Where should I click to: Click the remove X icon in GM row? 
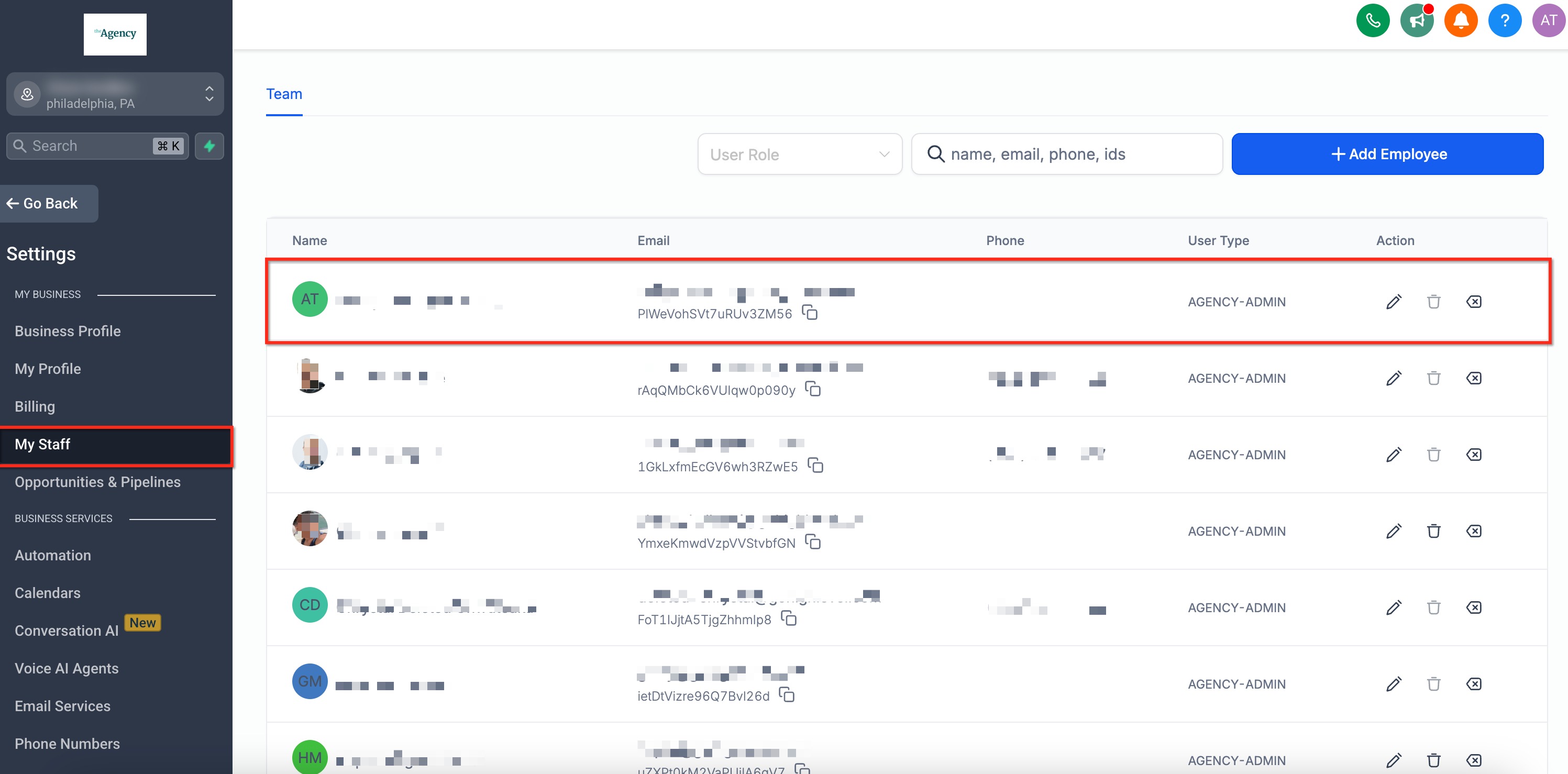point(1474,684)
